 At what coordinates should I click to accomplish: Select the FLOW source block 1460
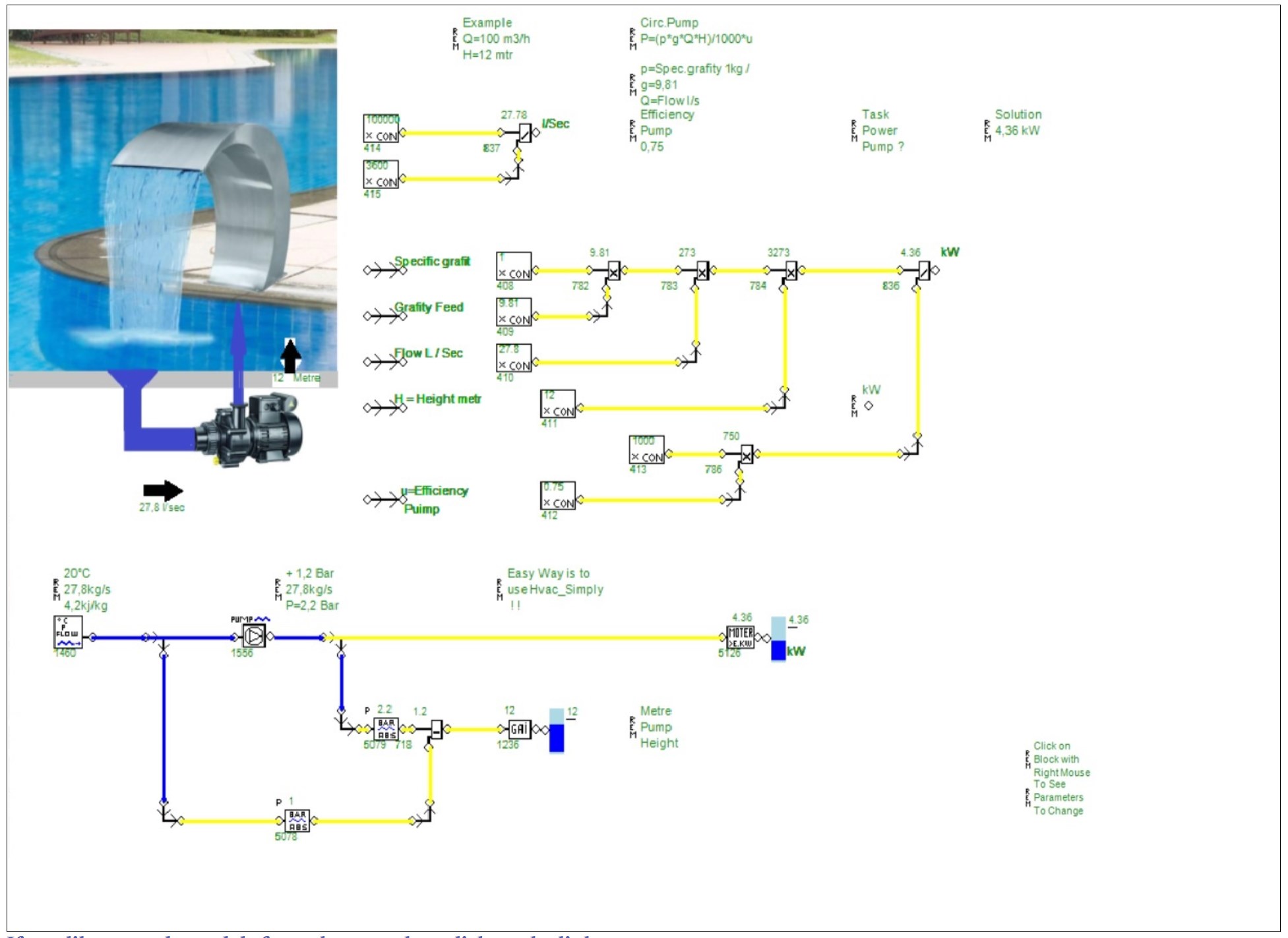pyautogui.click(x=67, y=633)
